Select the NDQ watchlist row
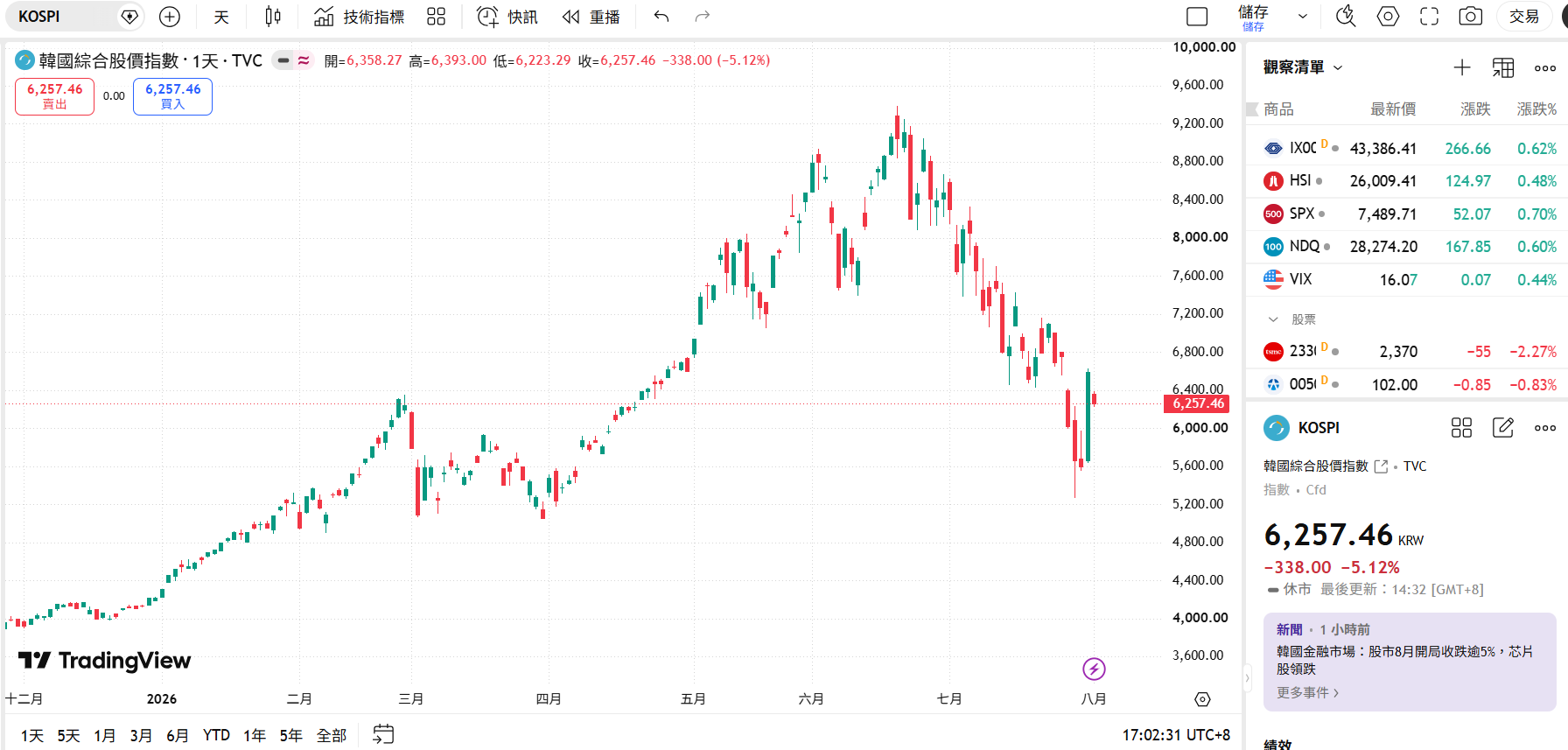This screenshot has height=750, width=1568. pyautogui.click(x=1407, y=247)
